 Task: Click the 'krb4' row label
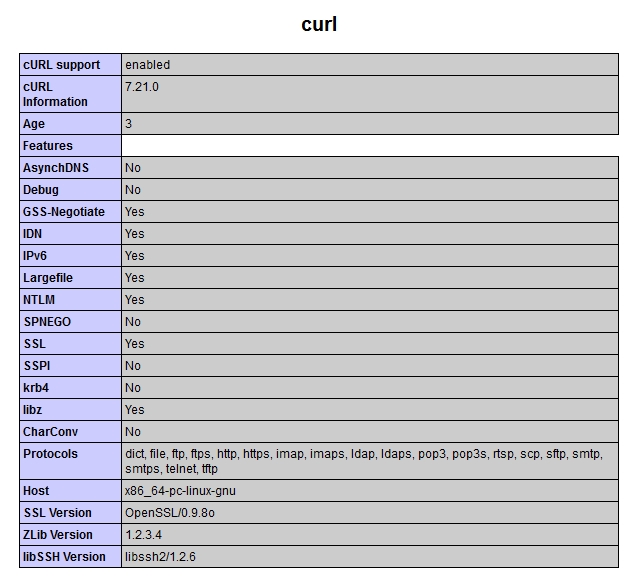click(71, 388)
